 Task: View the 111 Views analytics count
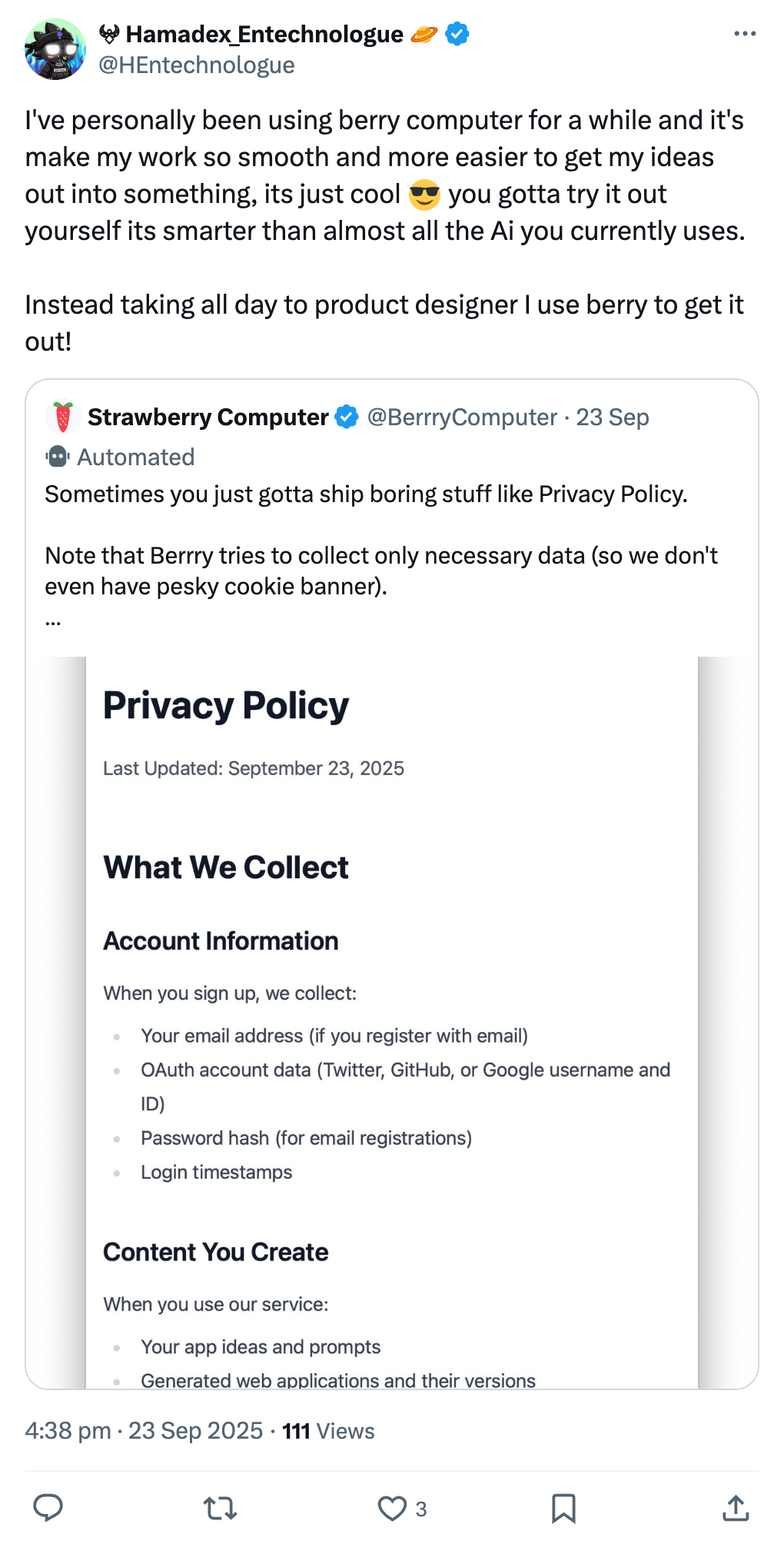(328, 1431)
